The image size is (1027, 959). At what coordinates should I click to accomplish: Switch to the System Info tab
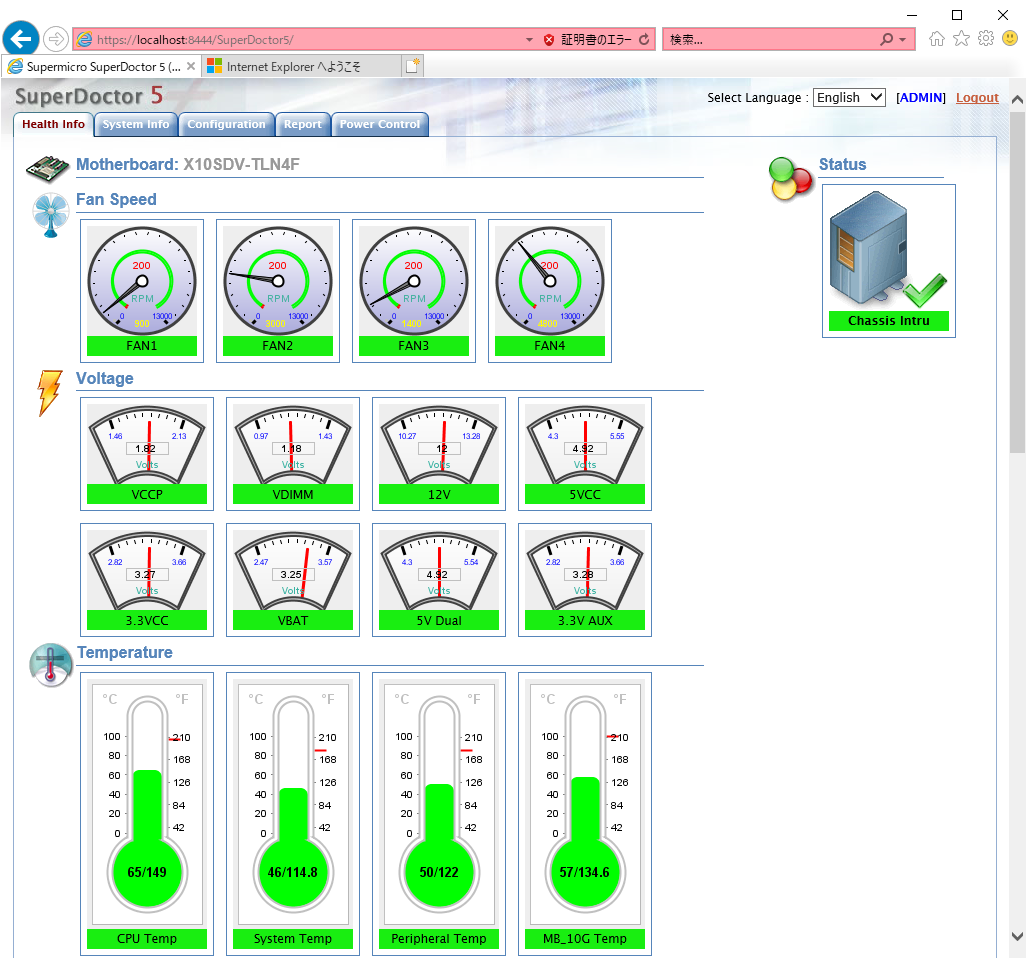(136, 124)
